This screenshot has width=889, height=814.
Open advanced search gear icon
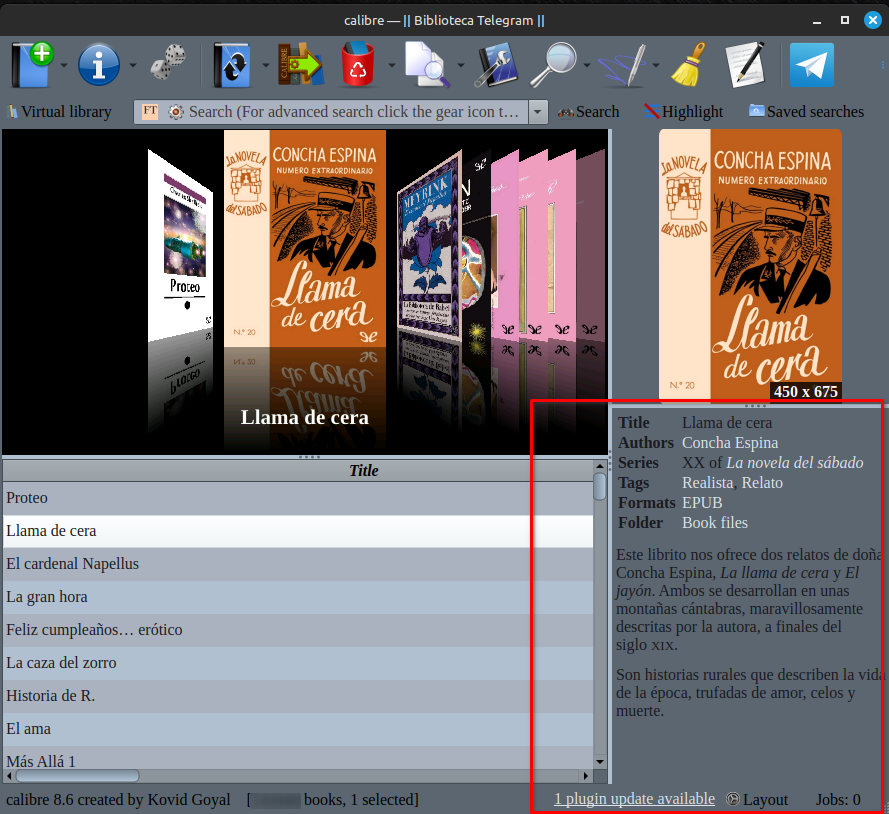(176, 112)
